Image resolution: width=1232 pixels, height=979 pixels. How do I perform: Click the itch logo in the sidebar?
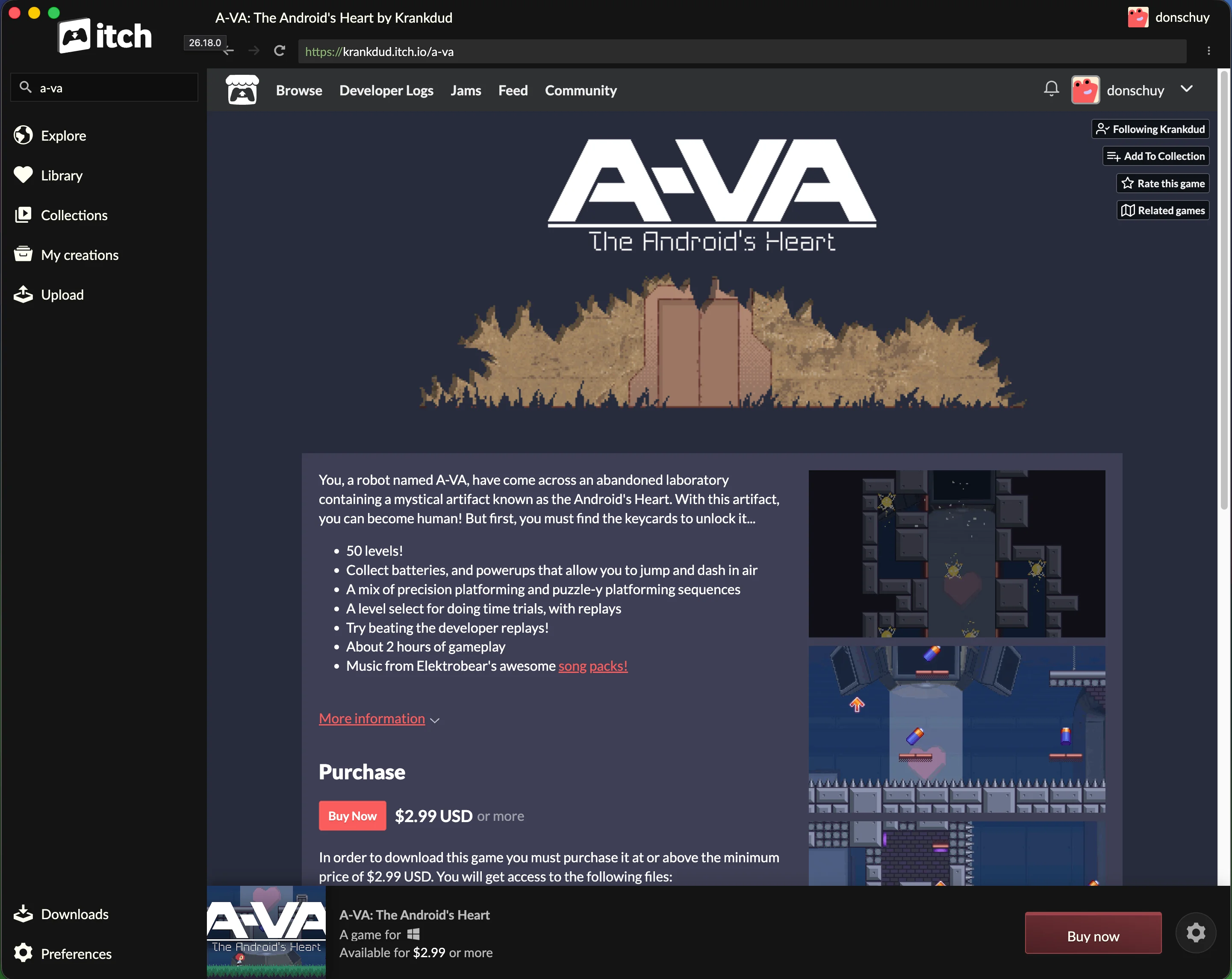105,36
